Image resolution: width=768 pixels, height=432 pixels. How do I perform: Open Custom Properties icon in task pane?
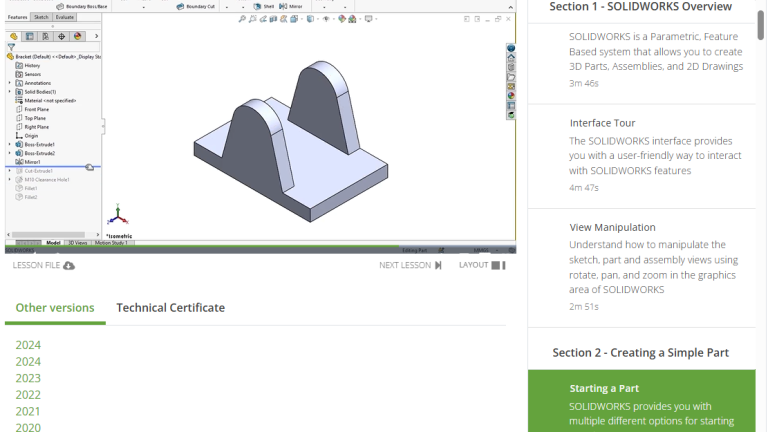point(511,105)
